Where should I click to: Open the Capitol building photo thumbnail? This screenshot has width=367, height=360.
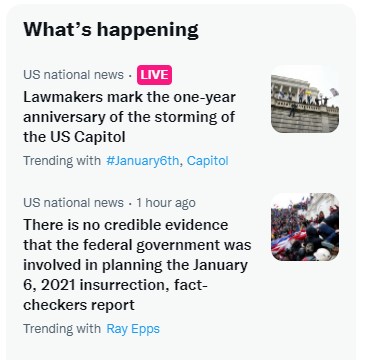305,99
